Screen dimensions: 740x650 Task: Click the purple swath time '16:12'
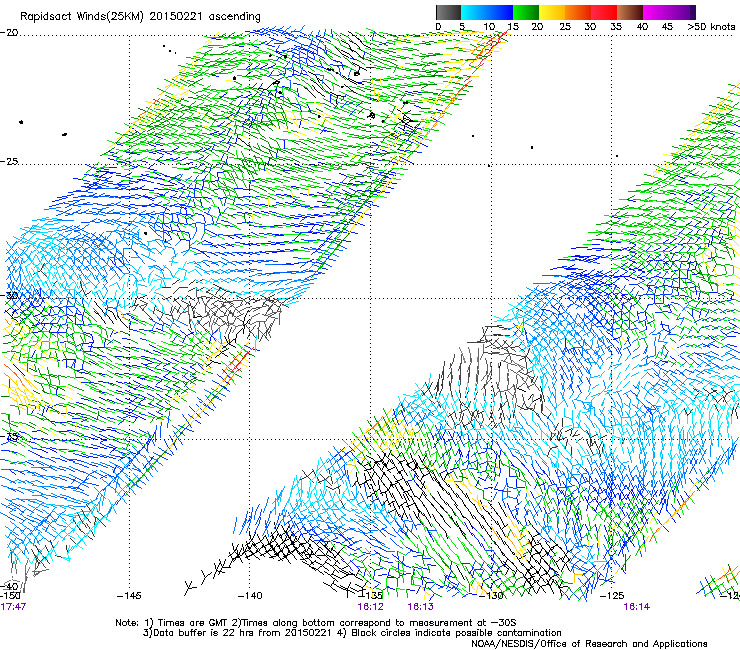(x=370, y=607)
